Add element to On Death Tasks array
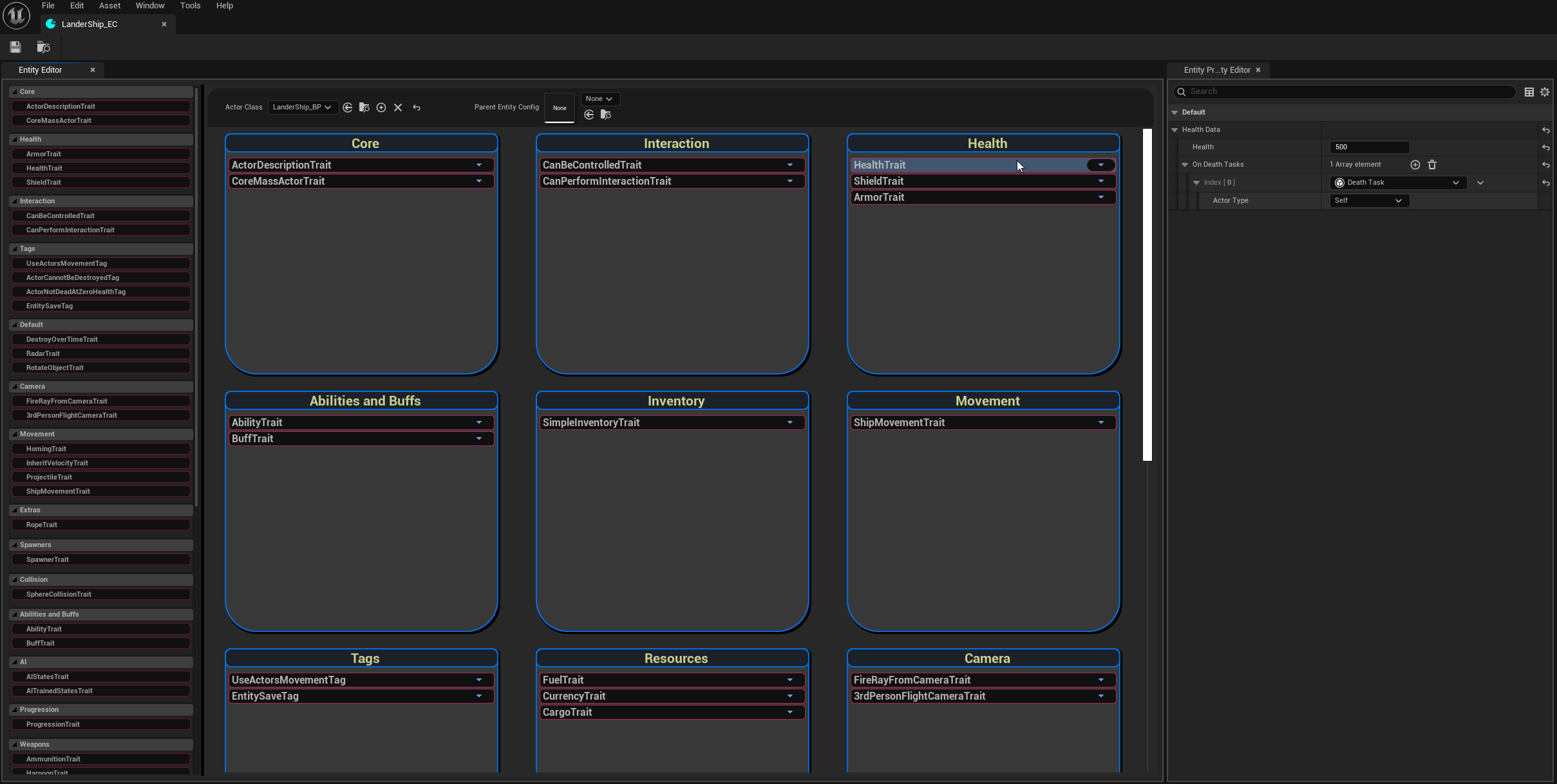This screenshot has height=784, width=1557. click(1415, 165)
